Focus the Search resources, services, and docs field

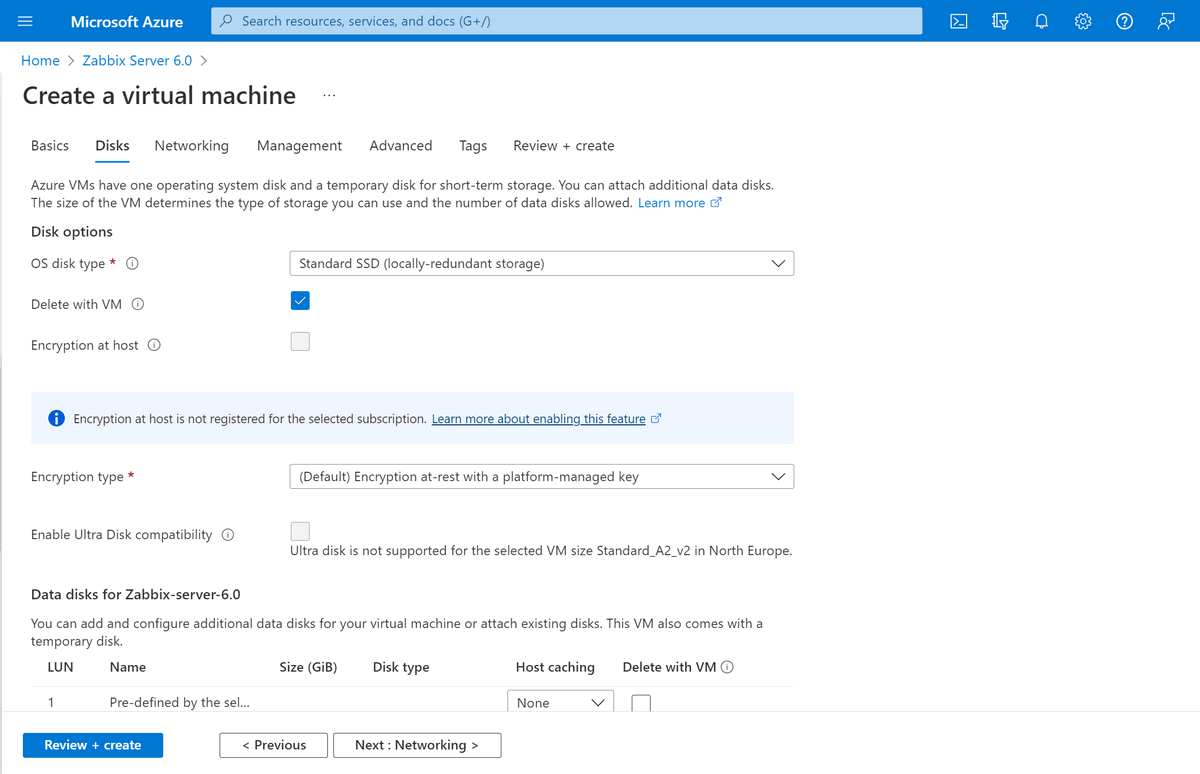pos(566,21)
